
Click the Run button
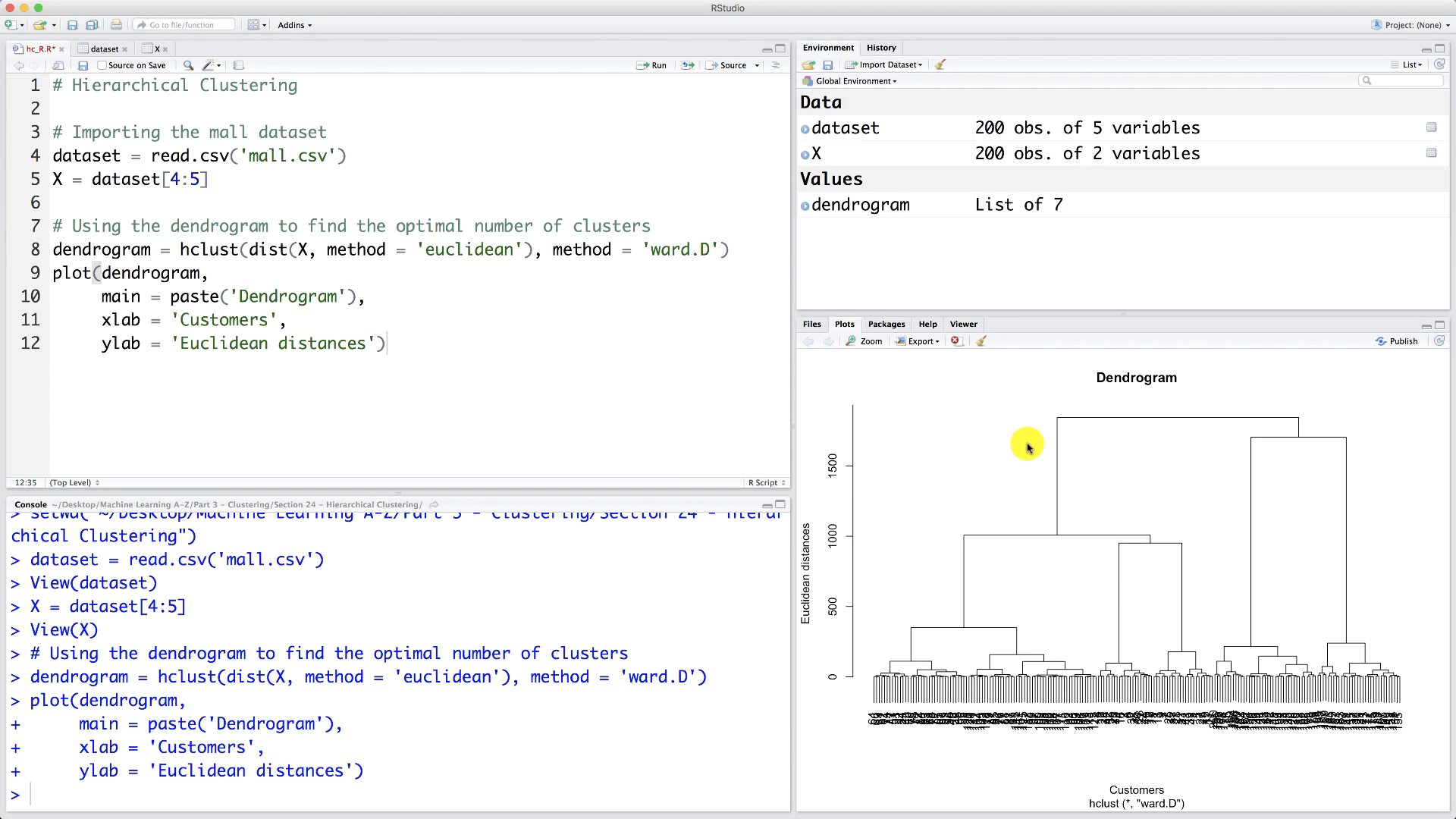(x=652, y=65)
